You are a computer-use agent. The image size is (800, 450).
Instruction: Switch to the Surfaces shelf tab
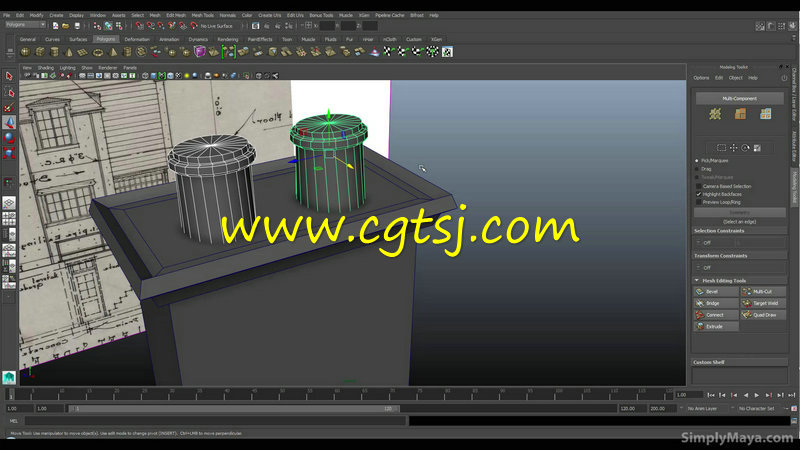[x=78, y=39]
